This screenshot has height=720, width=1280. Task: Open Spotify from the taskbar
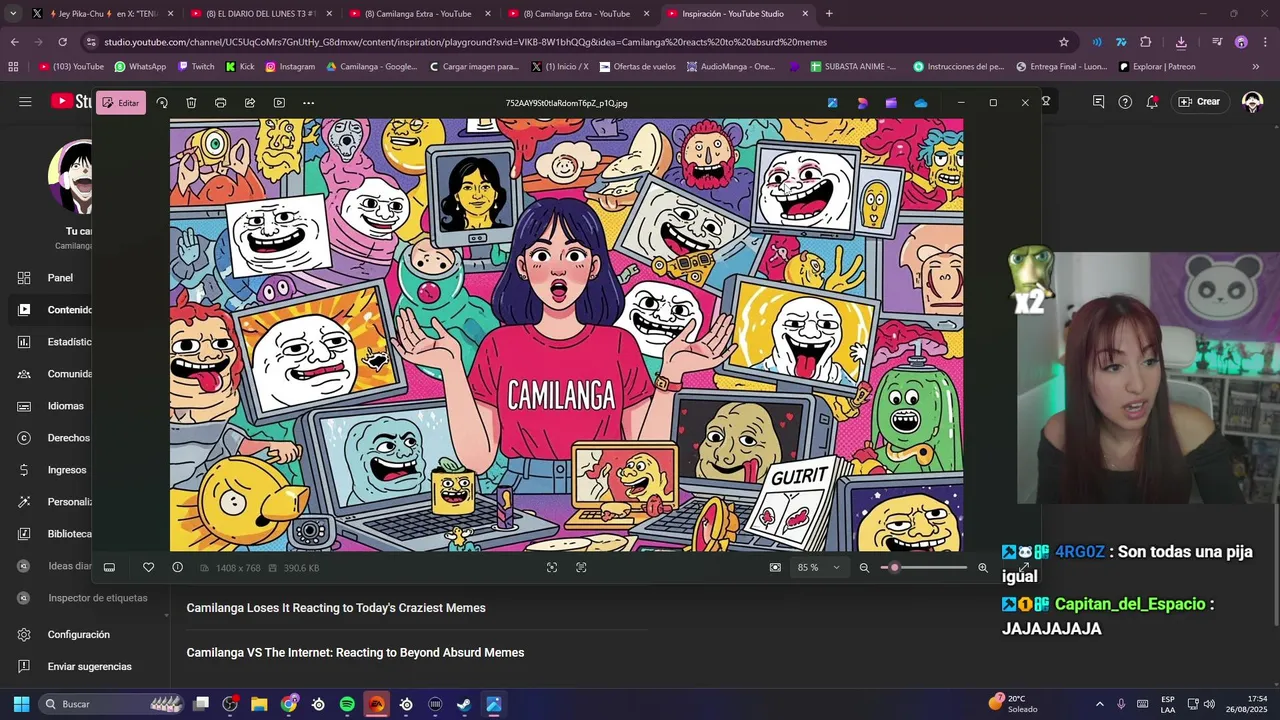coord(347,704)
